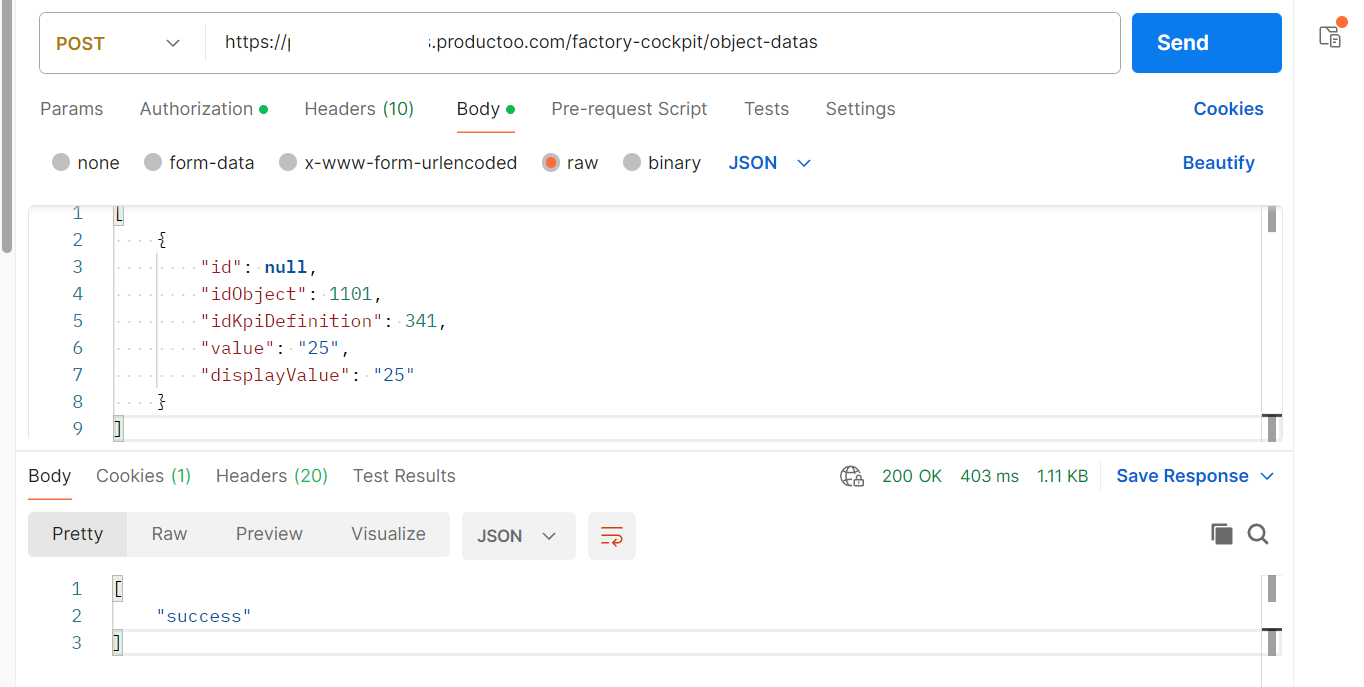The image size is (1364, 687).
Task: Click into the request URL field
Action: 660,43
